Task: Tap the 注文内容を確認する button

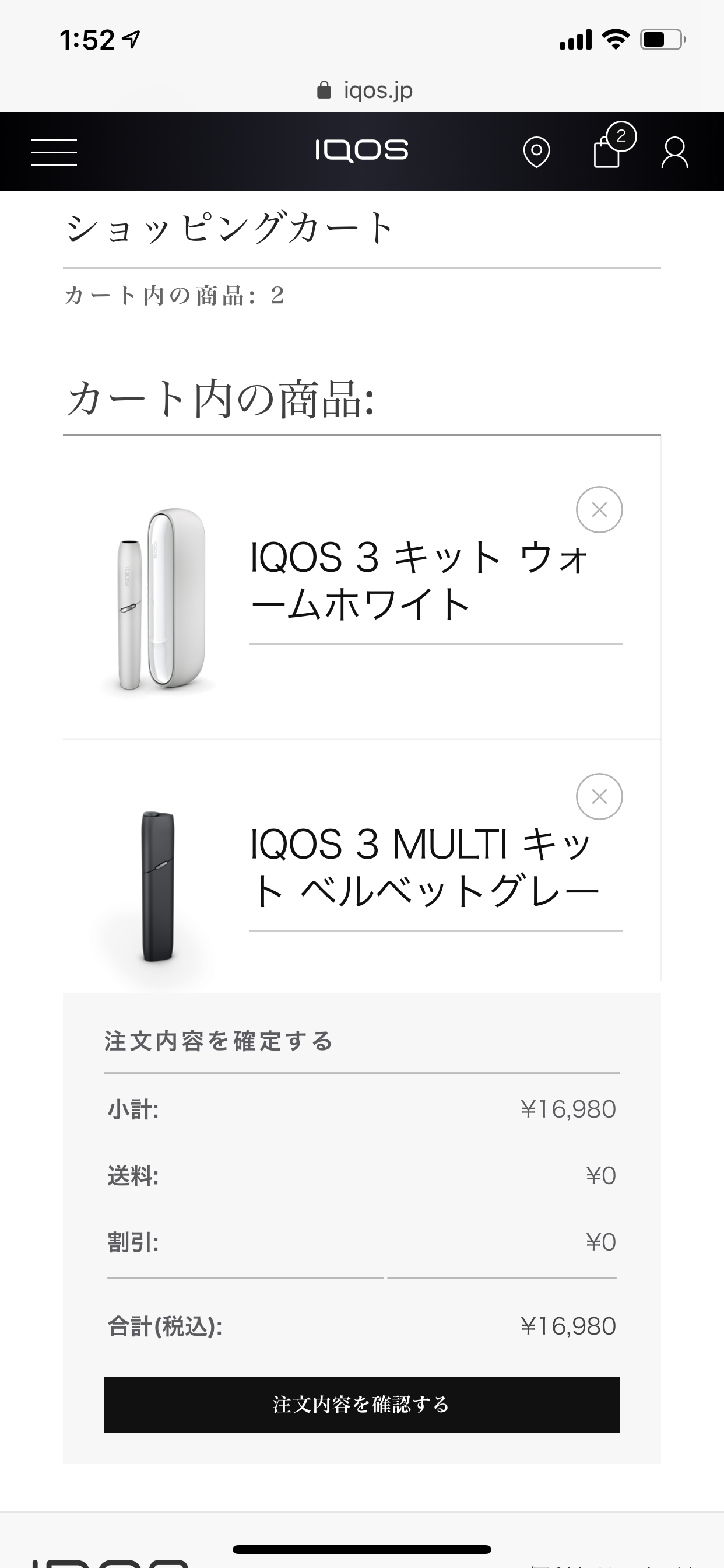Action: coord(361,1404)
